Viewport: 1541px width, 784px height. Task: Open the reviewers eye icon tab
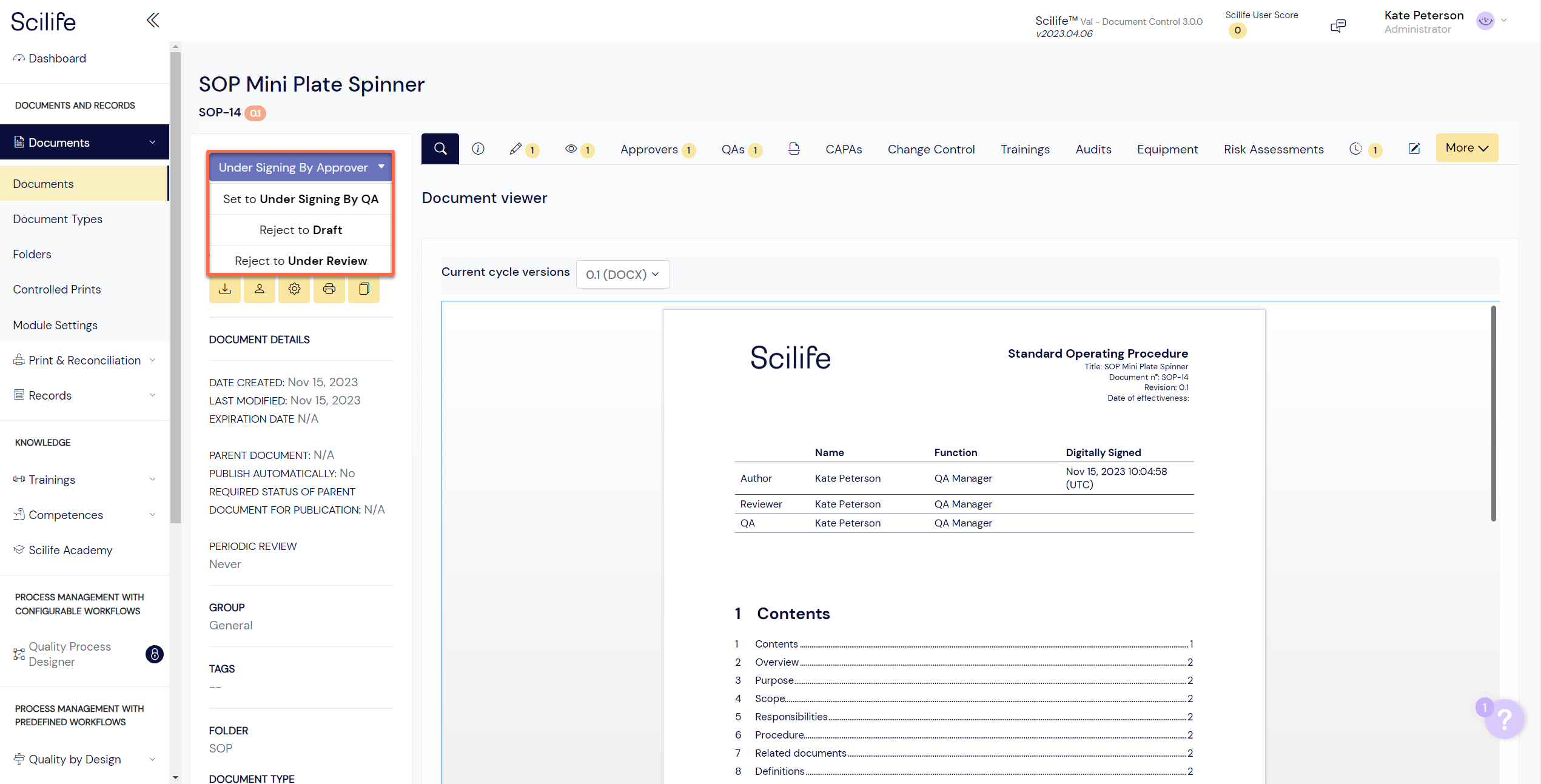[x=580, y=149]
